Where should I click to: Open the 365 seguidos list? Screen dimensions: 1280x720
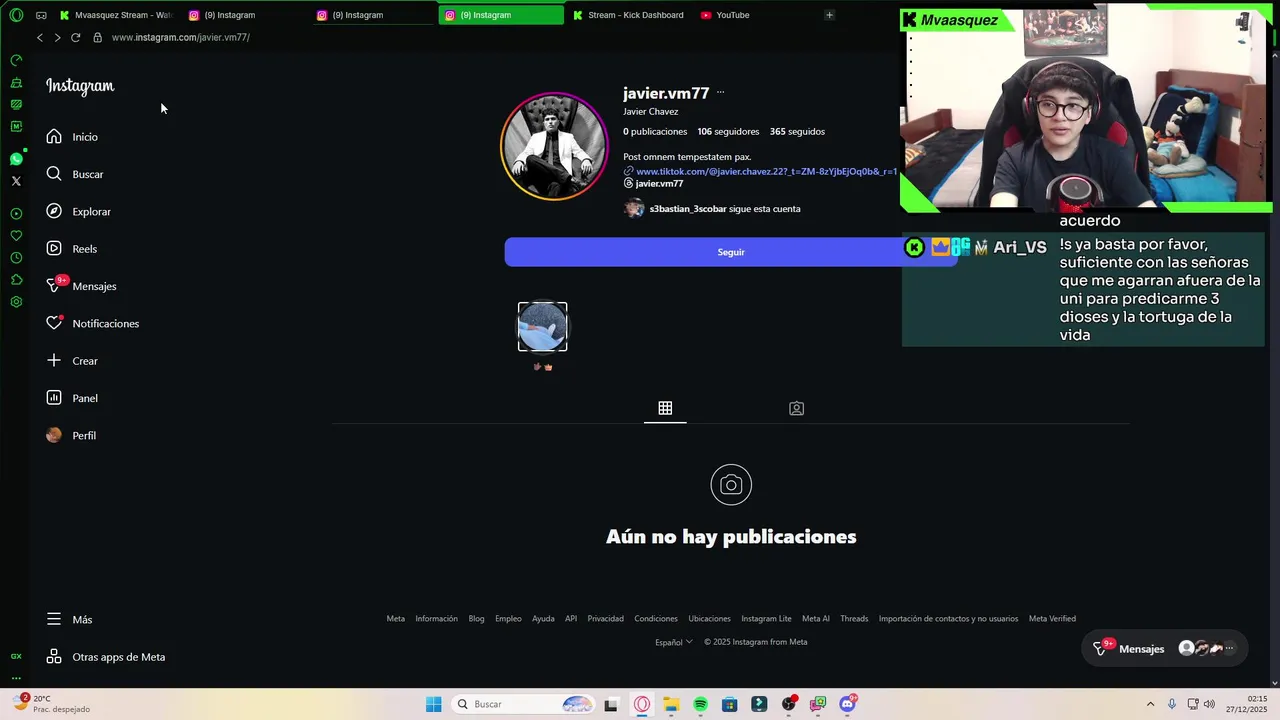click(x=797, y=132)
